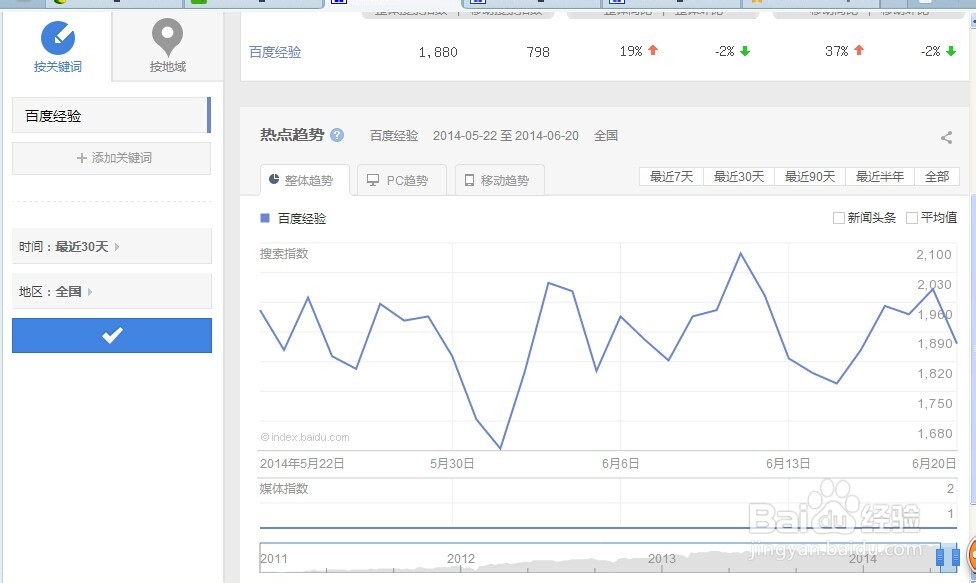This screenshot has height=583, width=976.
Task: Click the index.baidu.com chart credit text
Action: point(305,437)
